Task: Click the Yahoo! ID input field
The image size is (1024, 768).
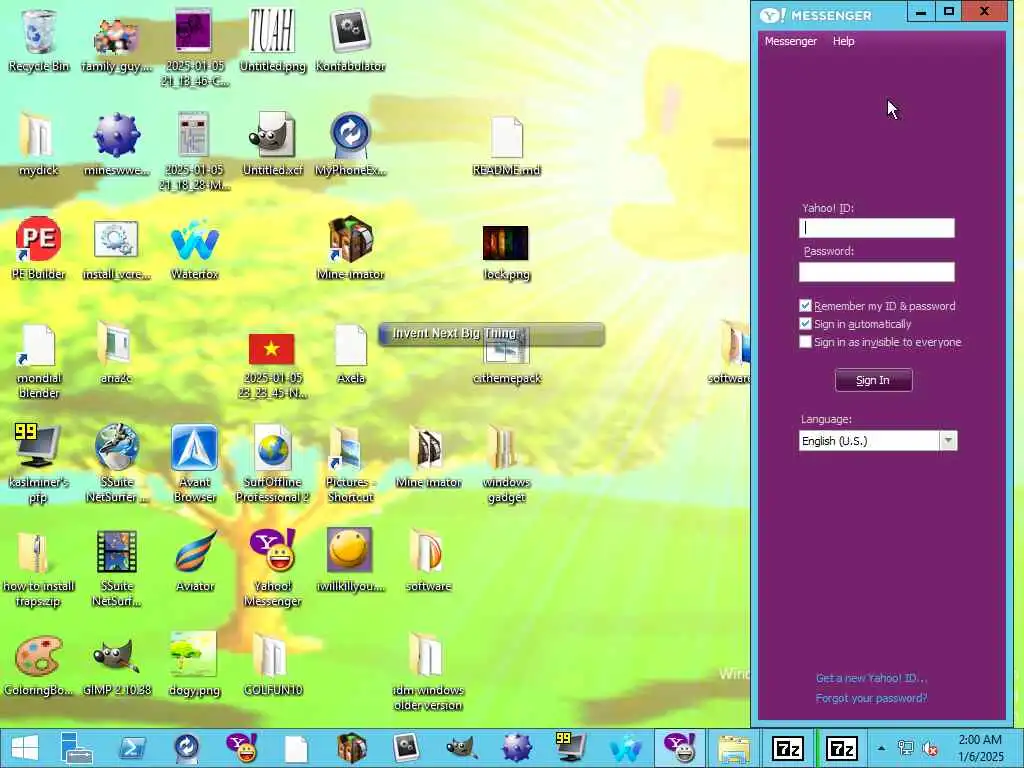Action: click(876, 228)
